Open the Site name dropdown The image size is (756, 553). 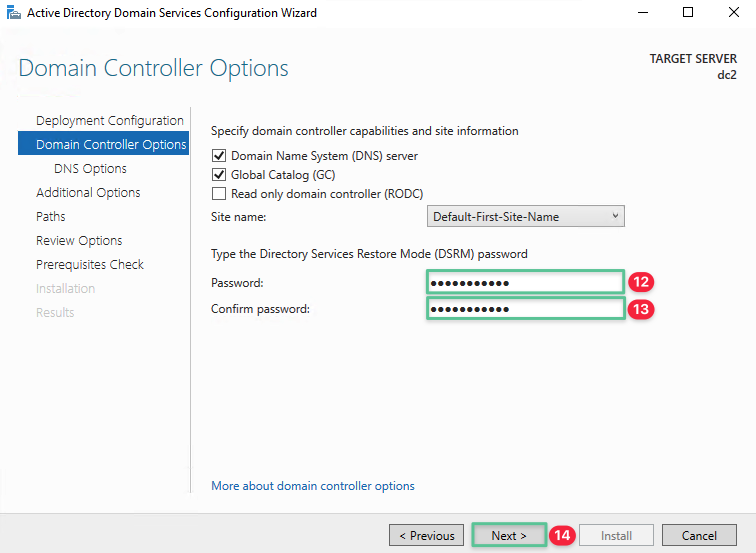[526, 216]
